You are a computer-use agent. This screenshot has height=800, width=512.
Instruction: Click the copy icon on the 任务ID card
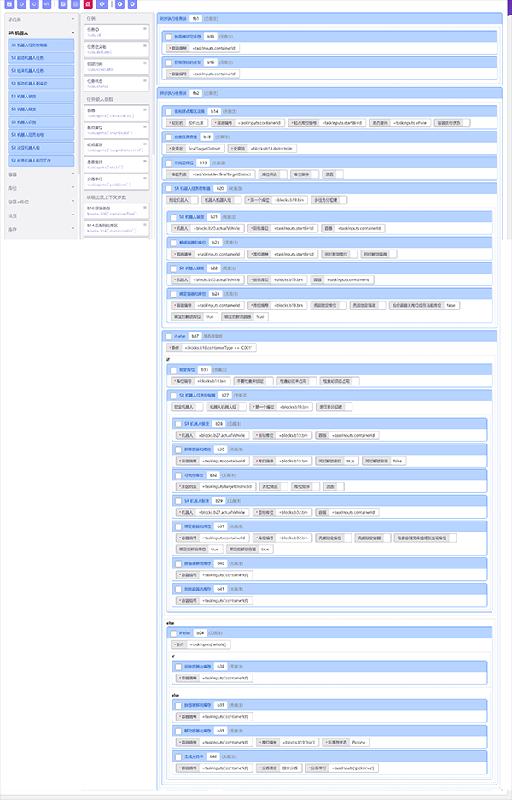(x=145, y=29)
